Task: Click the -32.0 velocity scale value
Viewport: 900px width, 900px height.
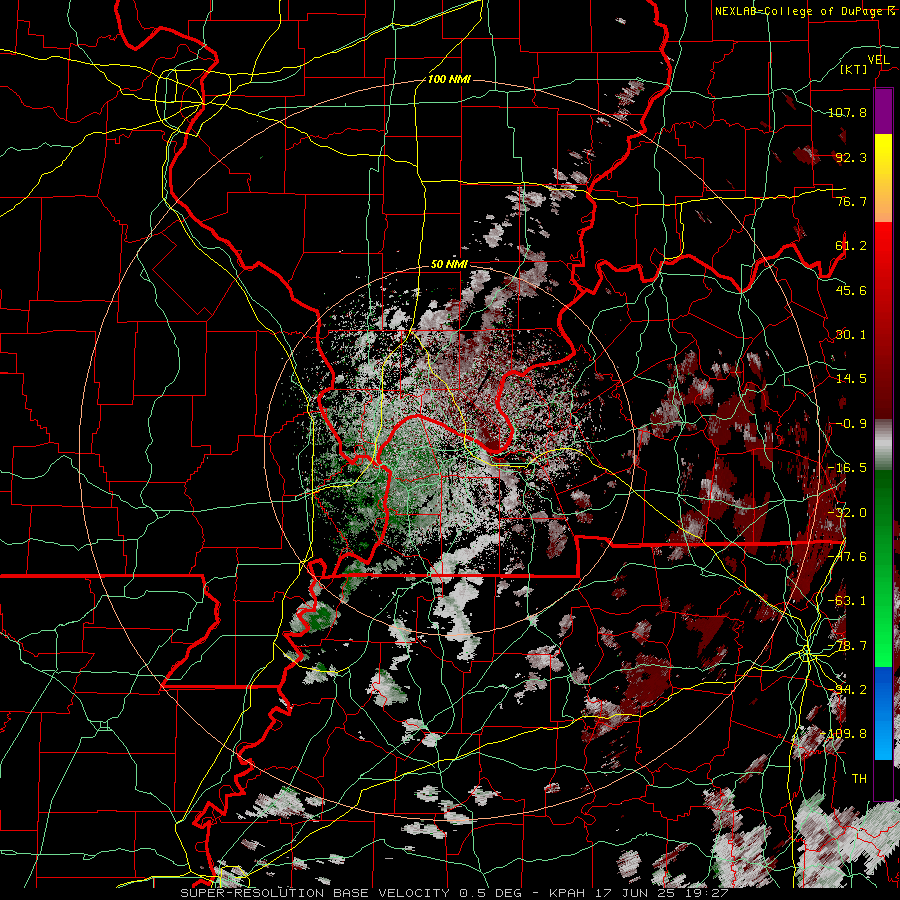Action: [x=847, y=513]
